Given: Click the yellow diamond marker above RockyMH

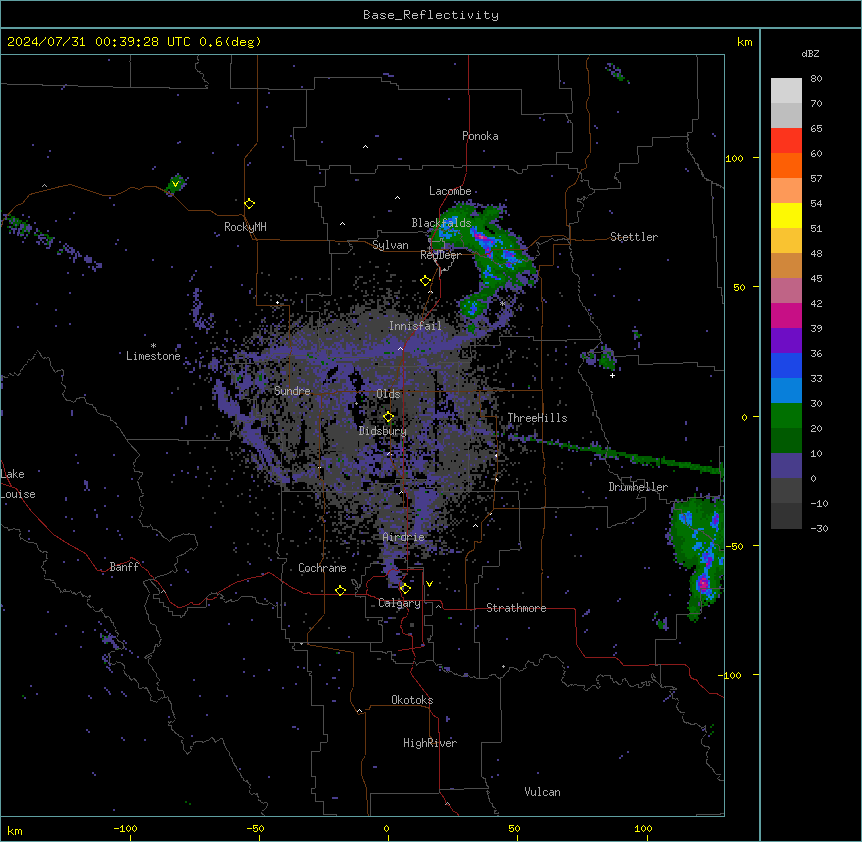Looking at the screenshot, I should click(250, 203).
